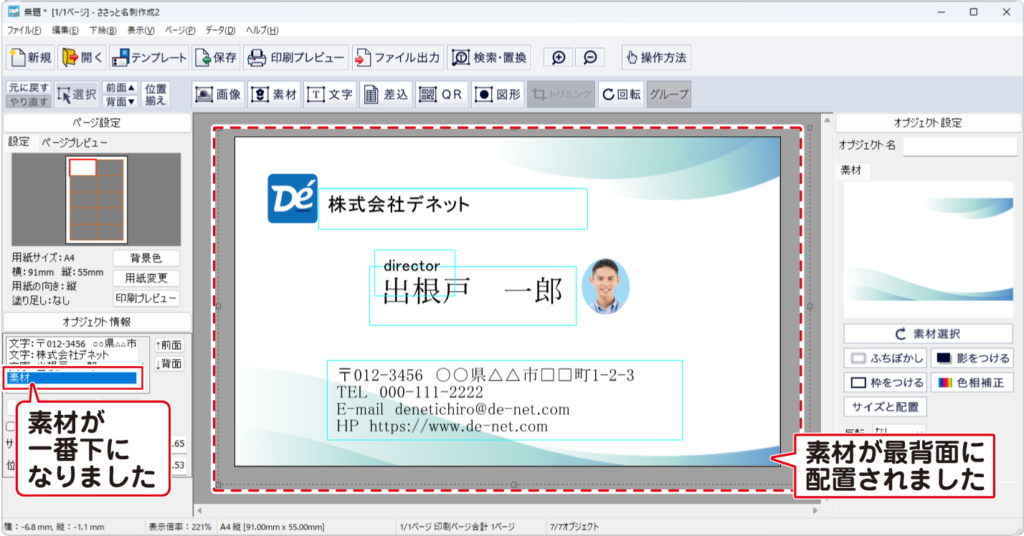Open the ページ menu

pos(180,31)
